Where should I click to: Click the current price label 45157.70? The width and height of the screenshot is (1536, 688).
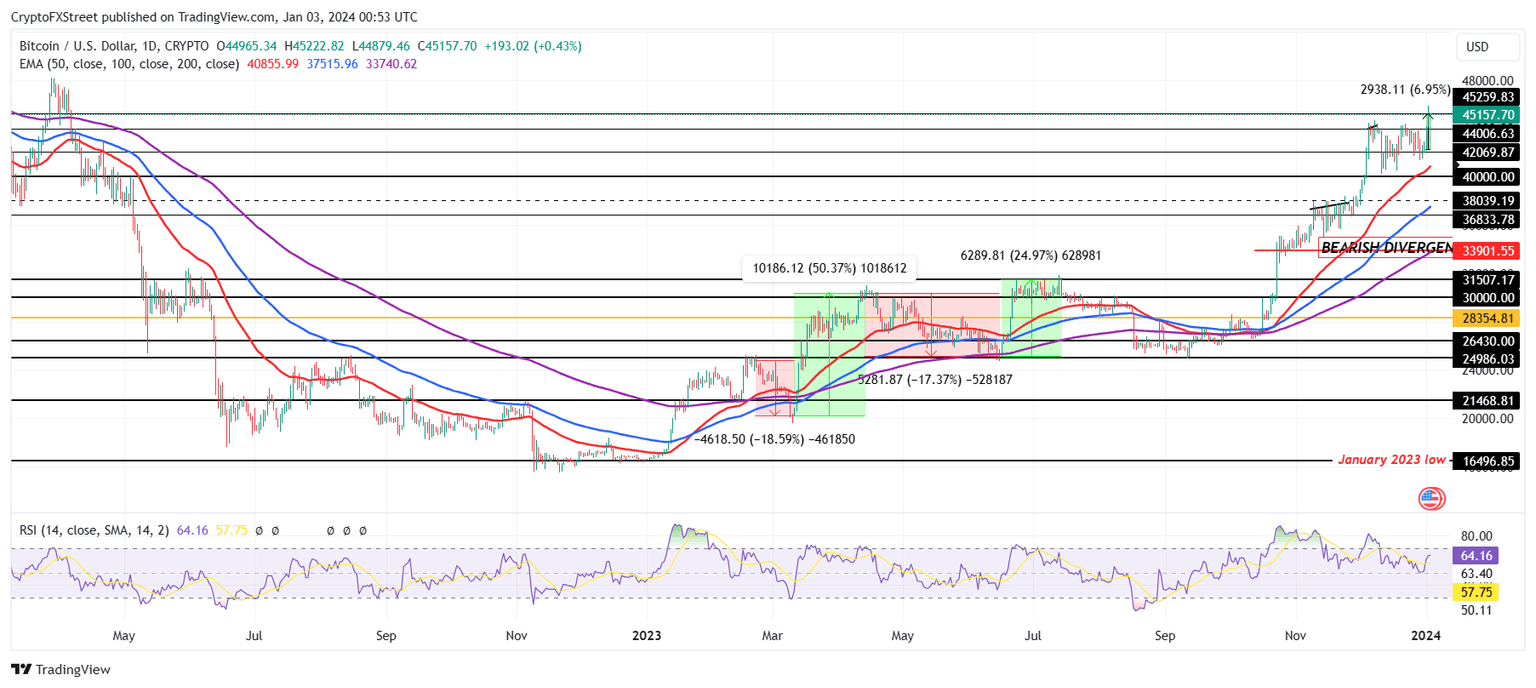(1486, 115)
